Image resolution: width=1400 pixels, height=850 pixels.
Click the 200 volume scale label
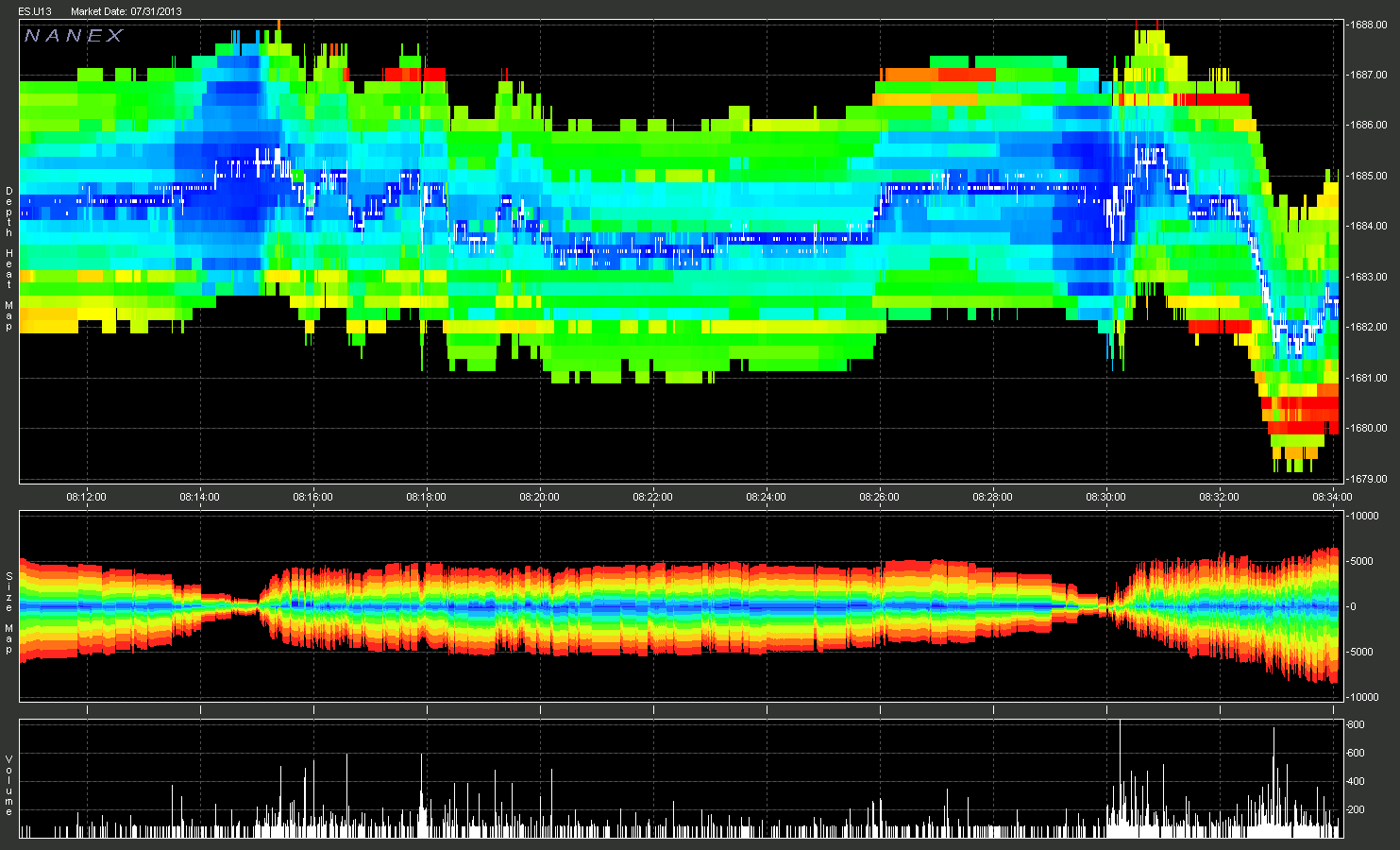click(1356, 810)
